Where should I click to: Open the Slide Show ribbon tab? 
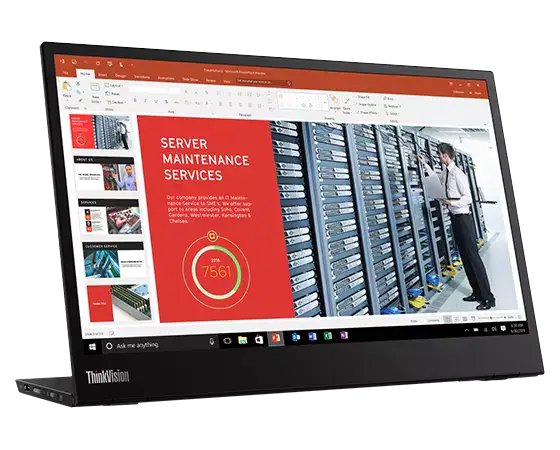[x=190, y=80]
